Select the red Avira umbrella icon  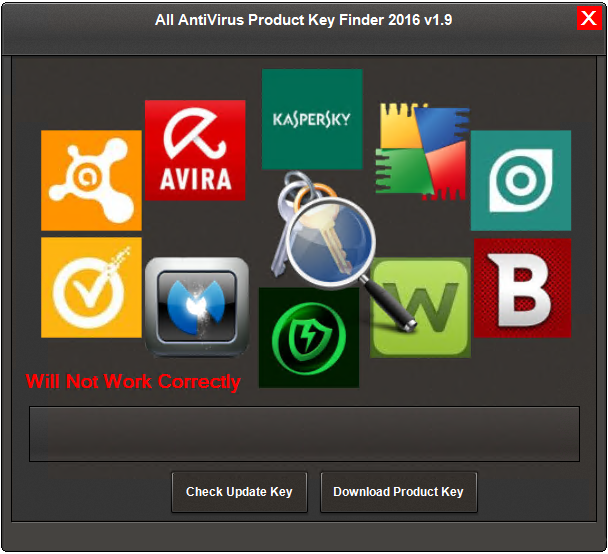(x=195, y=150)
